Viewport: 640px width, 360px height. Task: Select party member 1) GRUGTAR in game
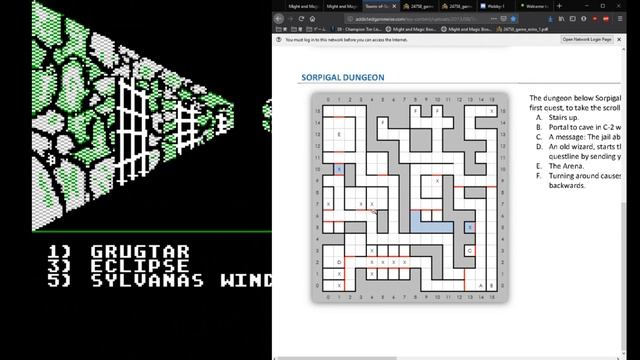[118, 252]
